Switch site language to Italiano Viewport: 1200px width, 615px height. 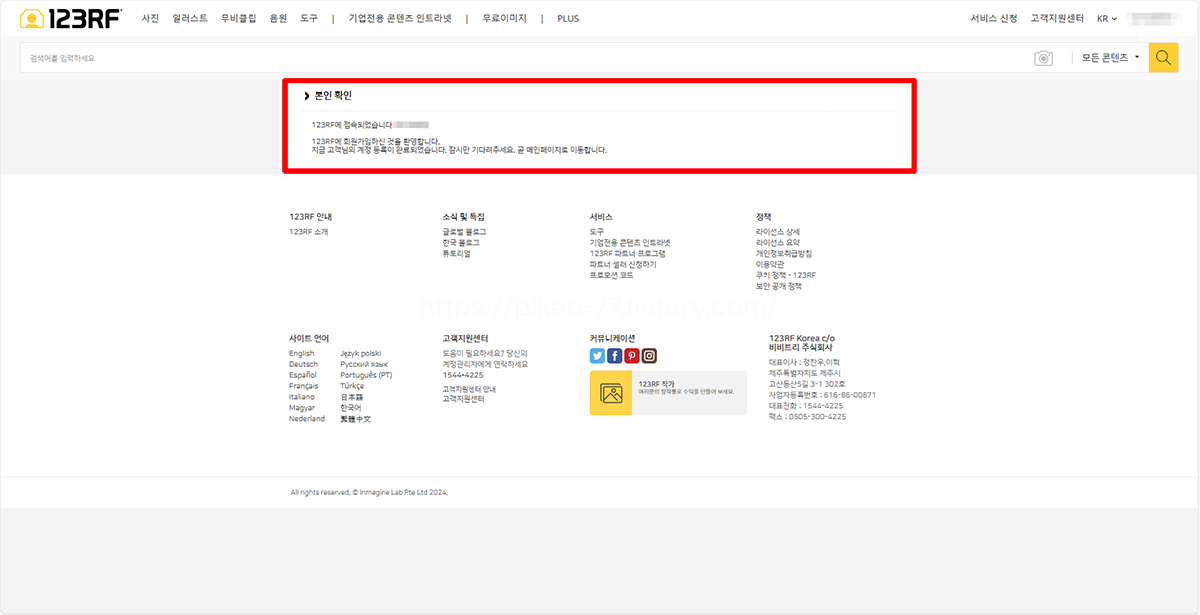tap(302, 397)
